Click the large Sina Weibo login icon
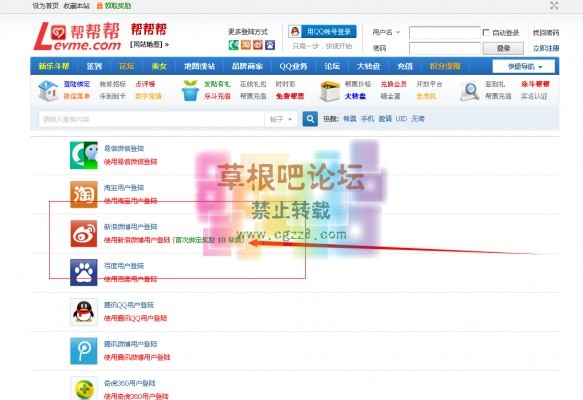The width and height of the screenshot is (583, 400). point(84,233)
